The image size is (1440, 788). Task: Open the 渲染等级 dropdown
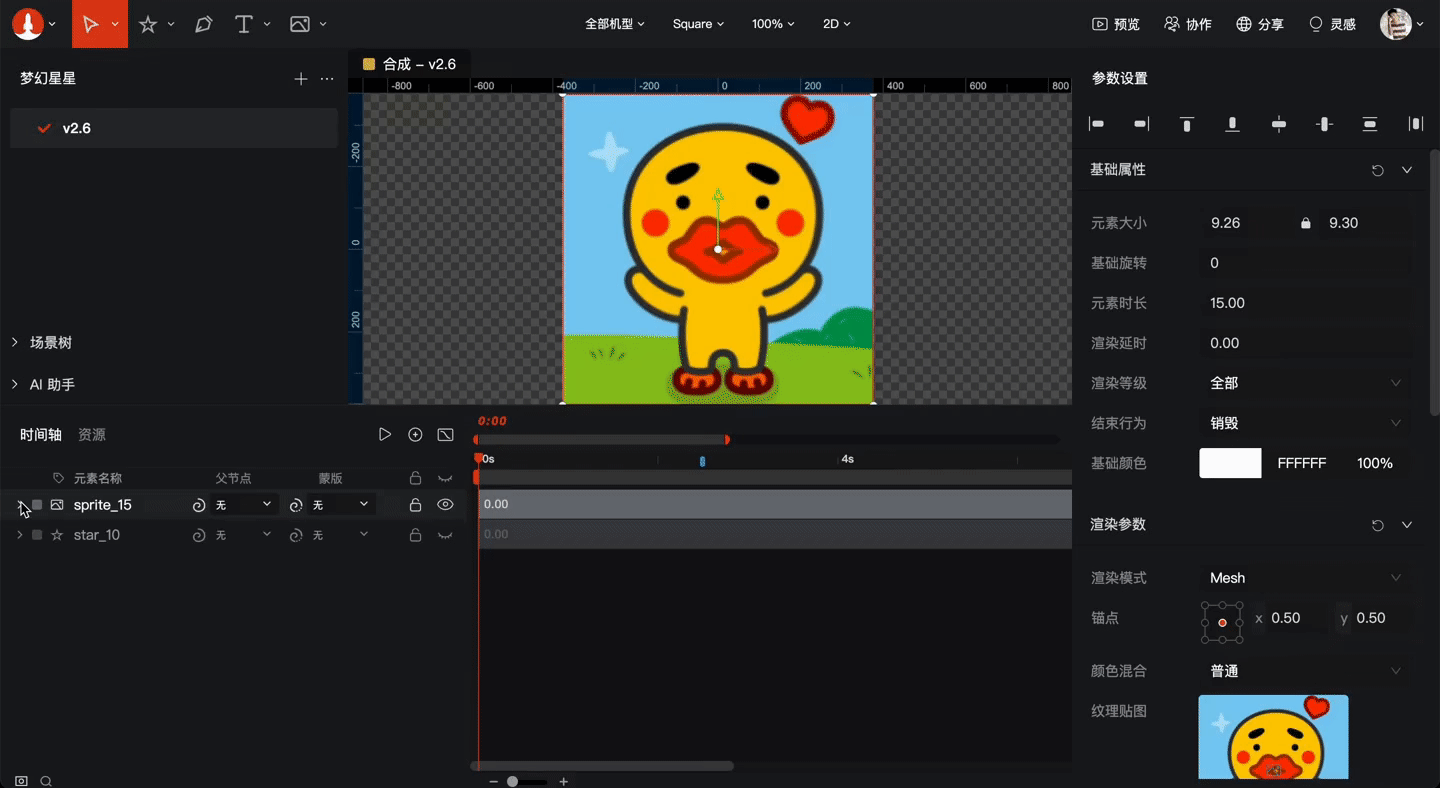point(1306,383)
